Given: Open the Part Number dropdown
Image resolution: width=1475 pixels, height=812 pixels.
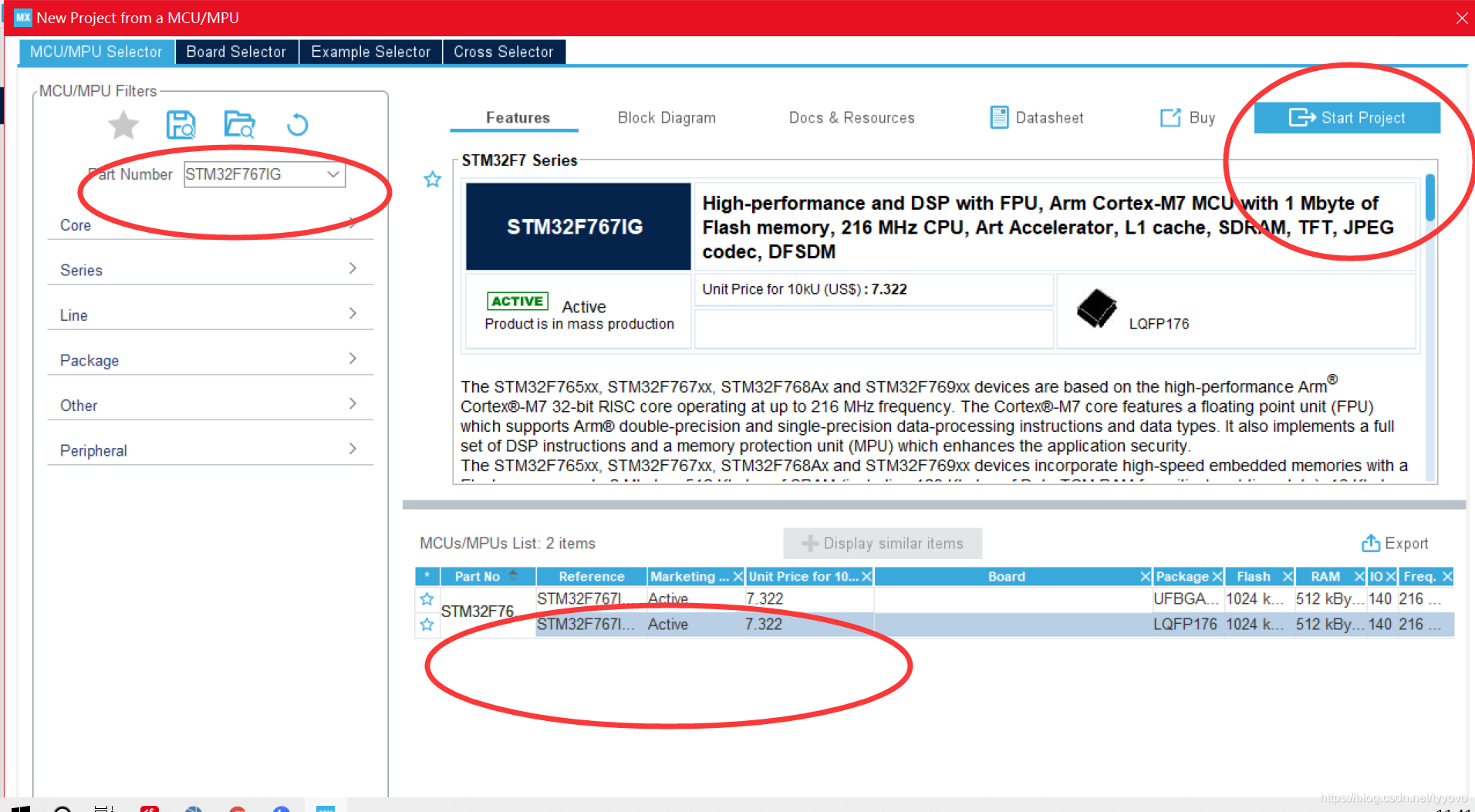Looking at the screenshot, I should tap(333, 174).
